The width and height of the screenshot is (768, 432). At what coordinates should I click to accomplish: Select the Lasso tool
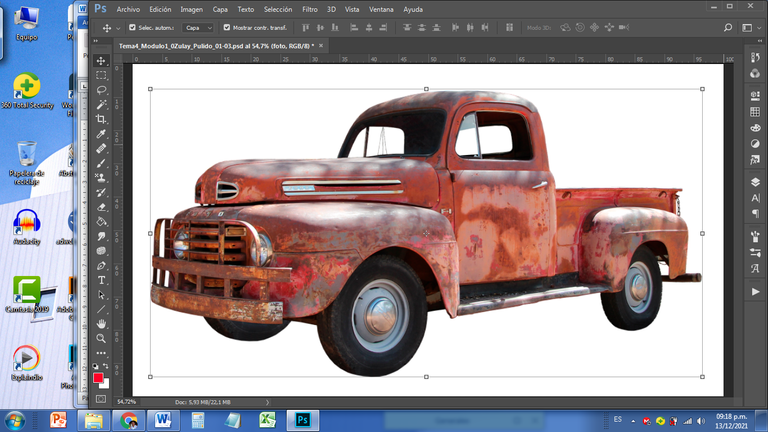point(102,90)
